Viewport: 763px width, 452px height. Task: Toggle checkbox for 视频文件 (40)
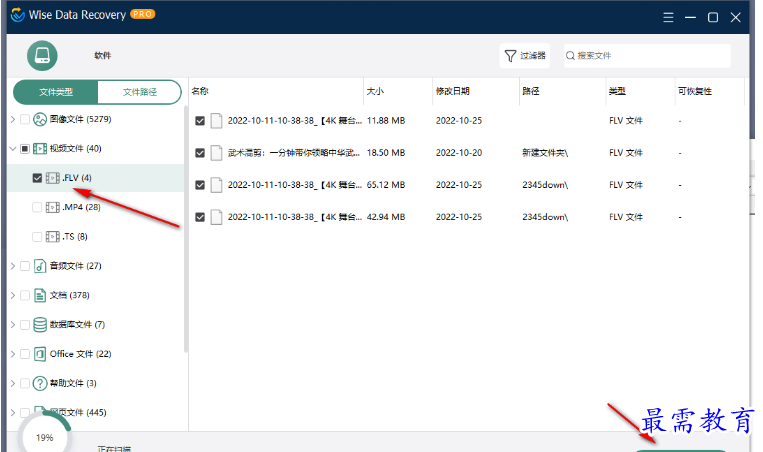(x=25, y=149)
